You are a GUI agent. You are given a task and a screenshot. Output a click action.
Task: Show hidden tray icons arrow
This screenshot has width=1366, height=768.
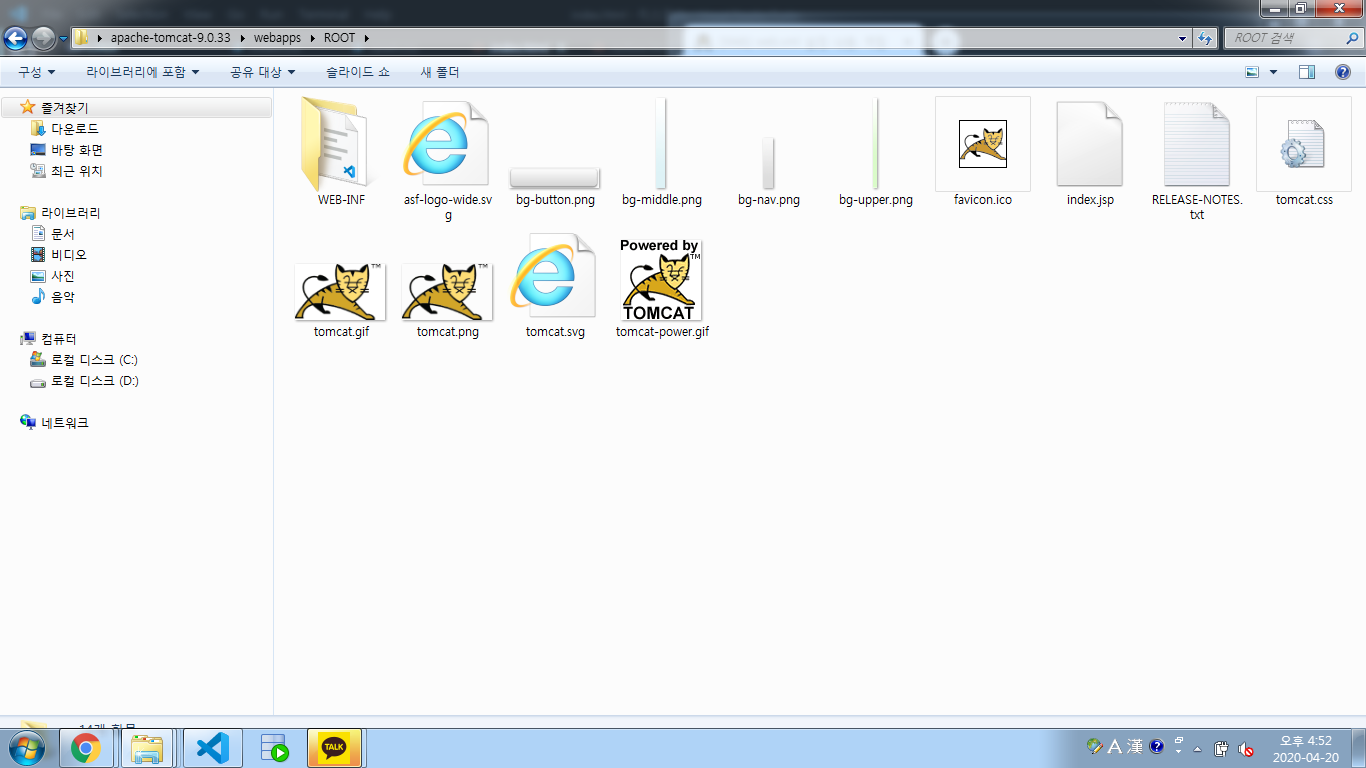click(1197, 748)
